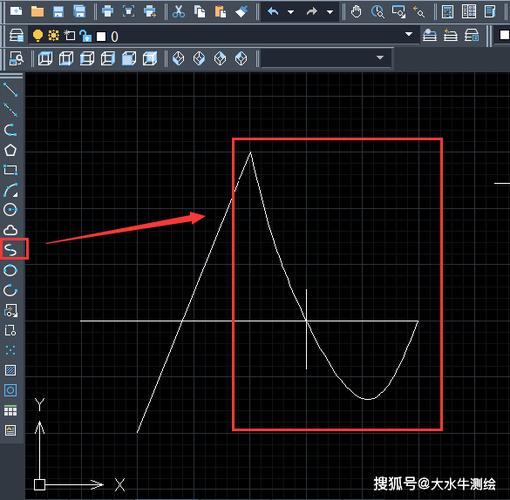
Task: Switch to 2D Wireframe visual style
Action: [45, 59]
